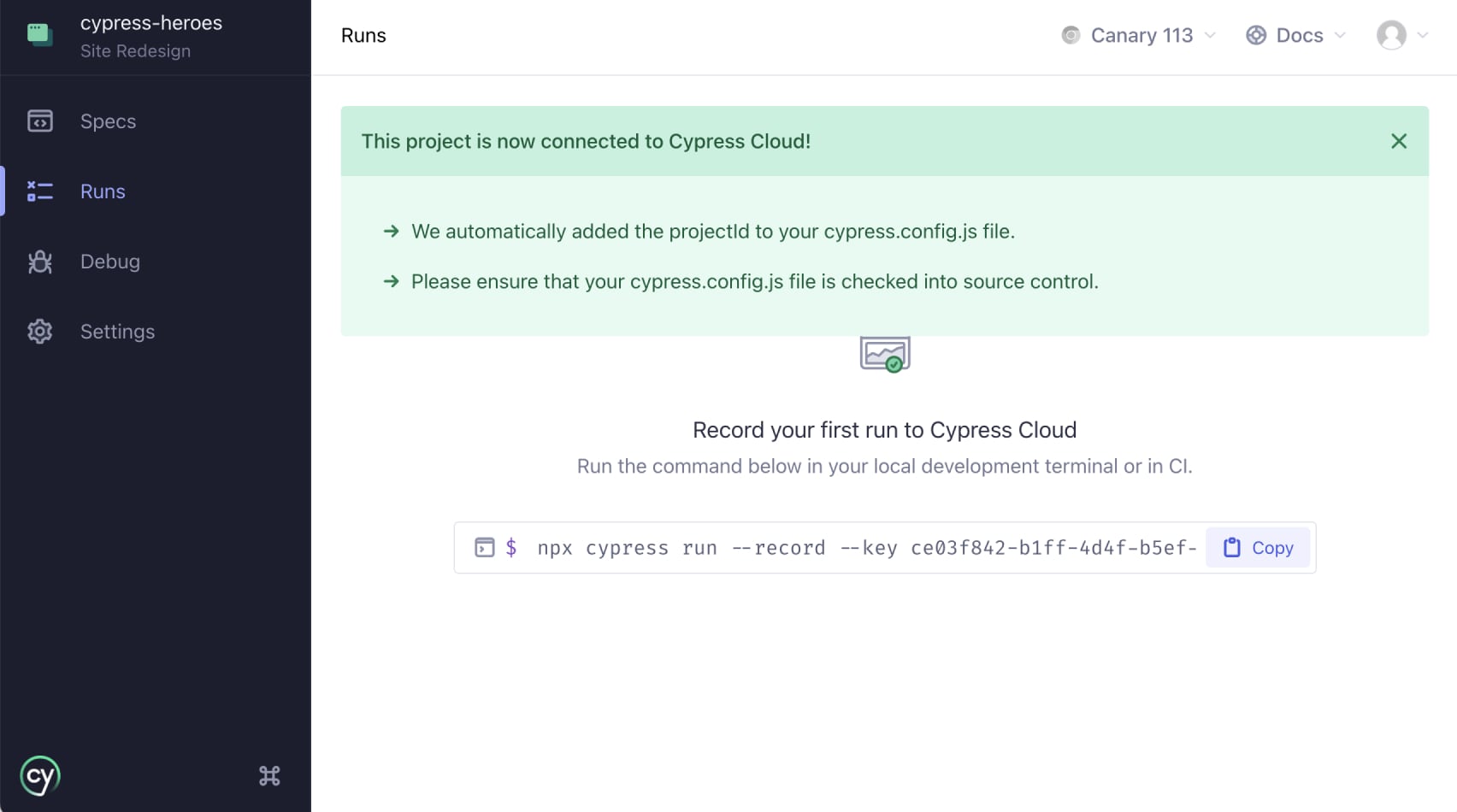1457x812 pixels.
Task: Click the cypress-heroes project icon
Action: [40, 35]
